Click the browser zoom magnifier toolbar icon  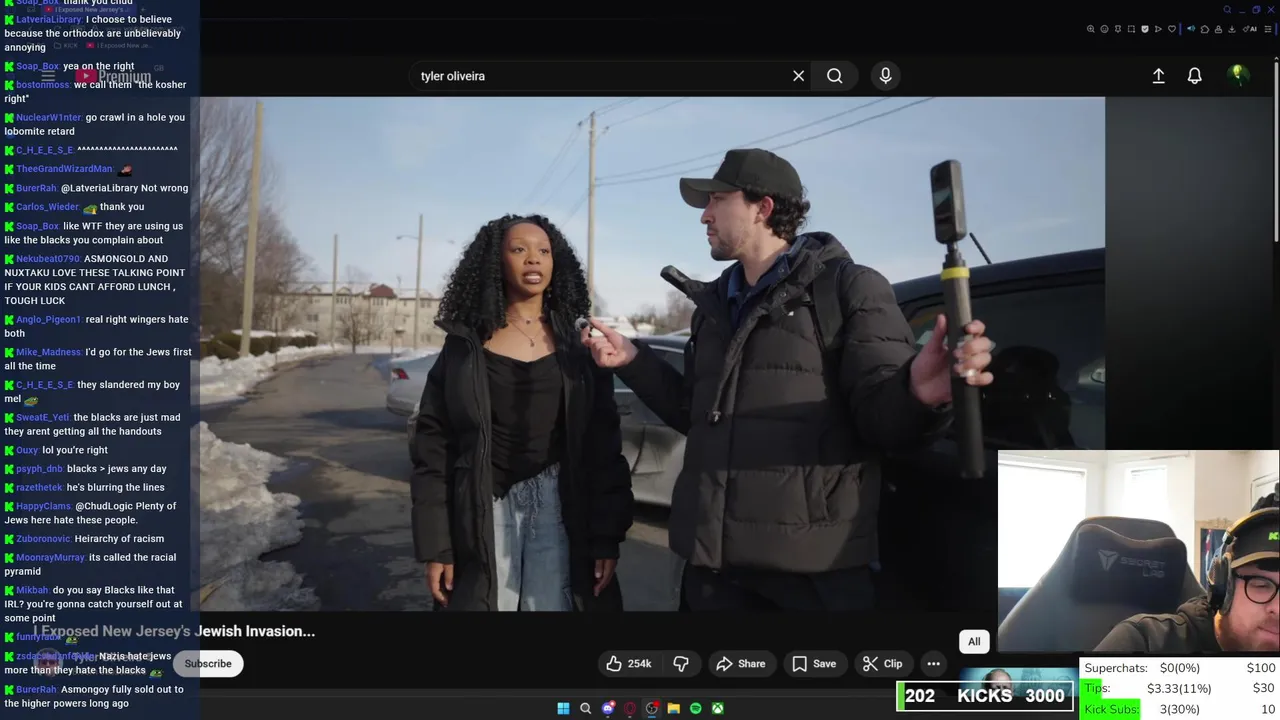[x=1091, y=29]
